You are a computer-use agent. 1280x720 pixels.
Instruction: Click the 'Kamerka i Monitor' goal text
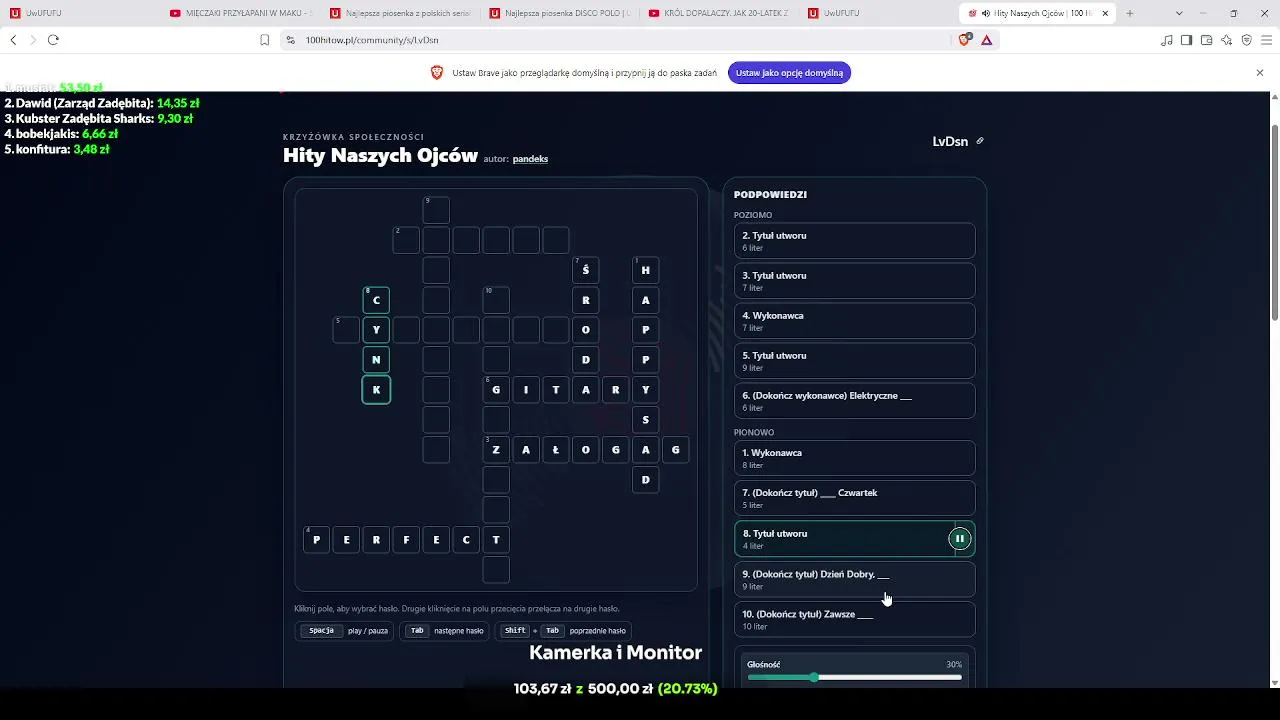(x=615, y=653)
